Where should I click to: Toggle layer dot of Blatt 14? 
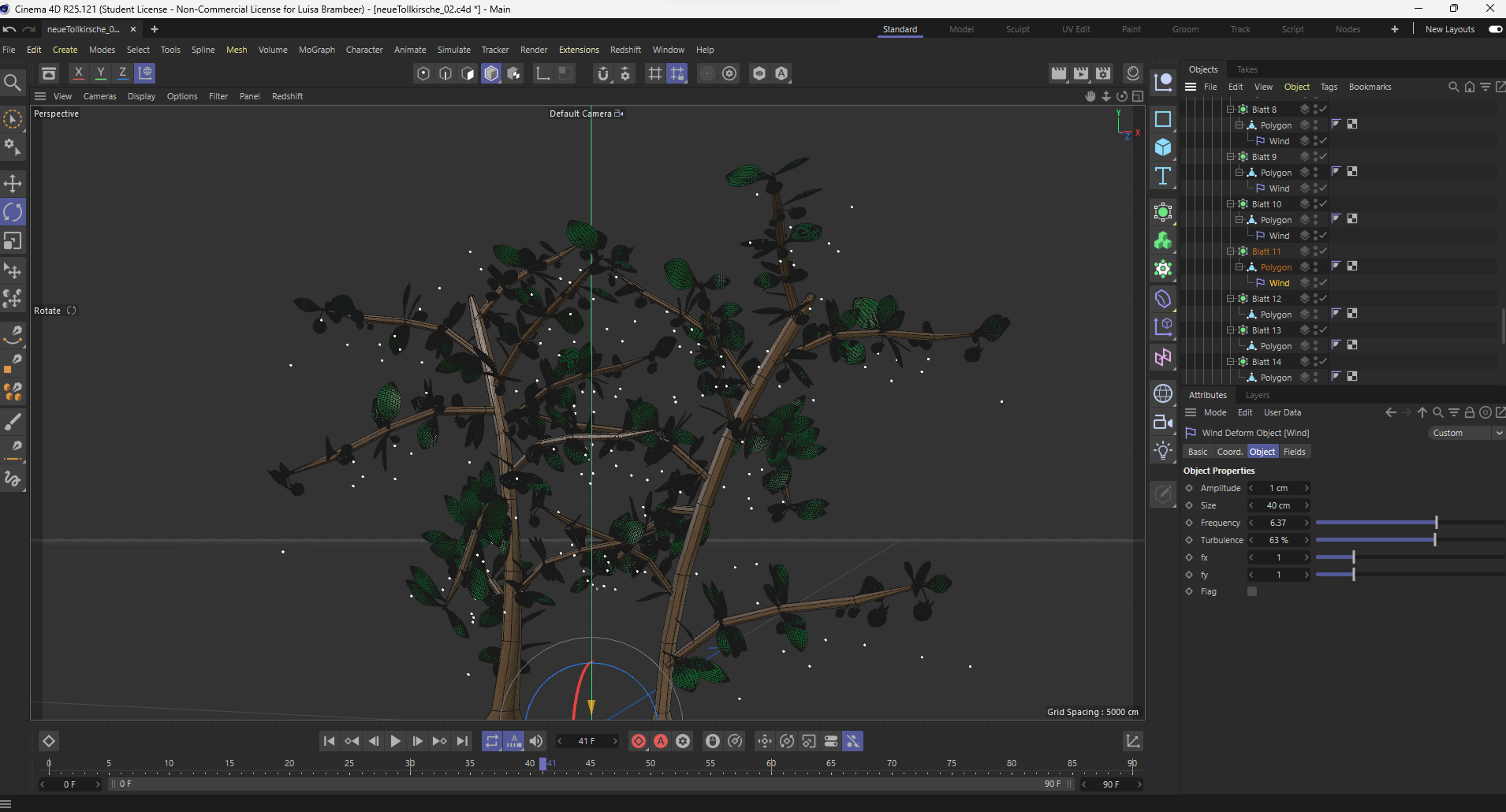point(1305,362)
